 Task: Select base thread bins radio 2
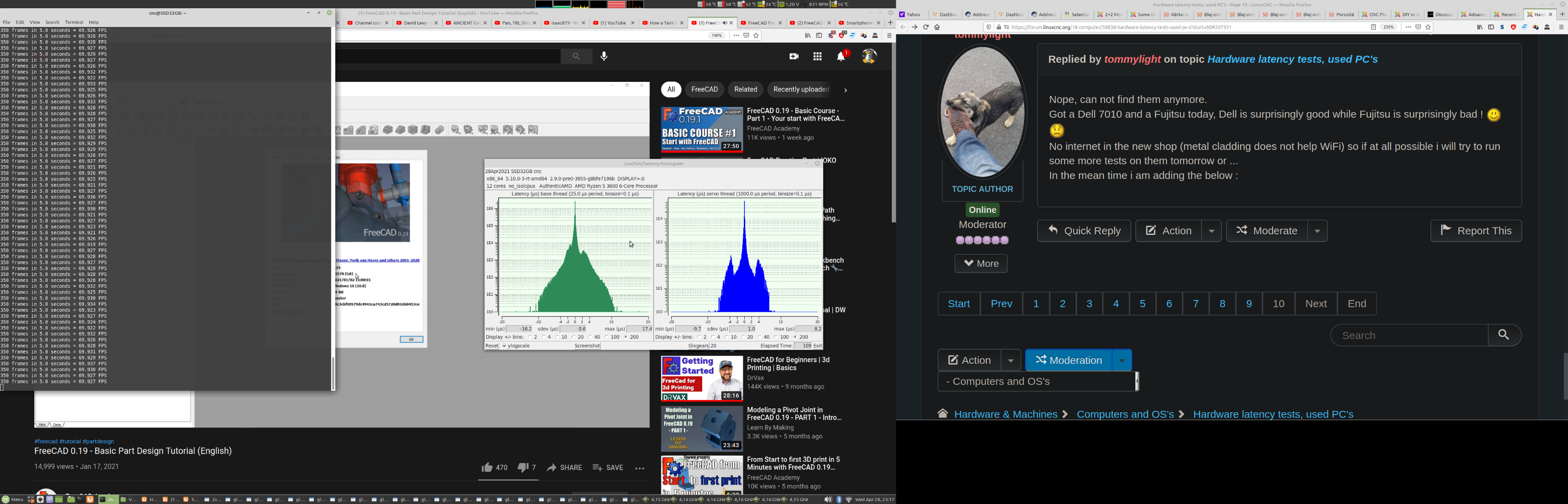pyautogui.click(x=530, y=337)
